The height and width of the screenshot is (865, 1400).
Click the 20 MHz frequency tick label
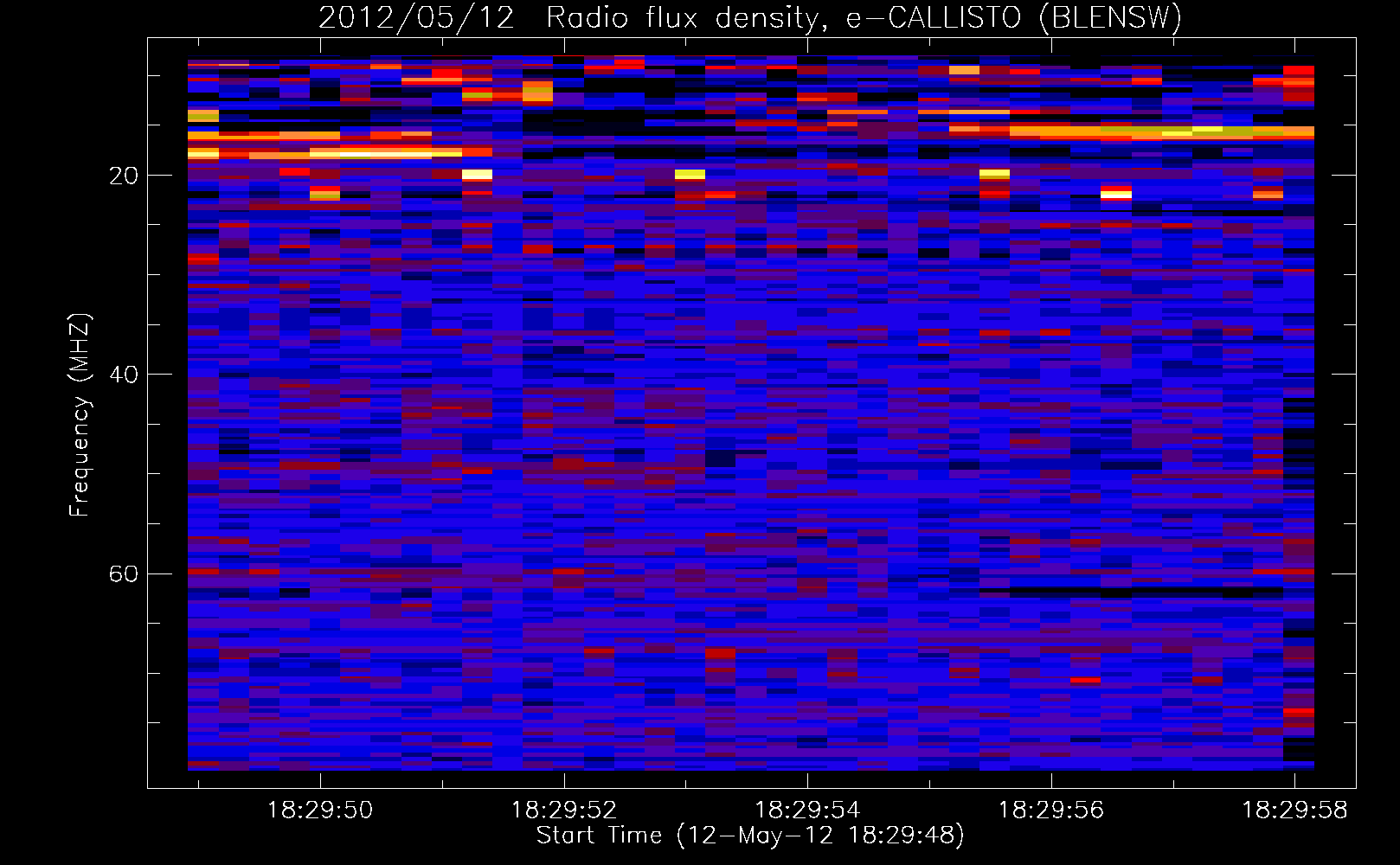pos(123,176)
